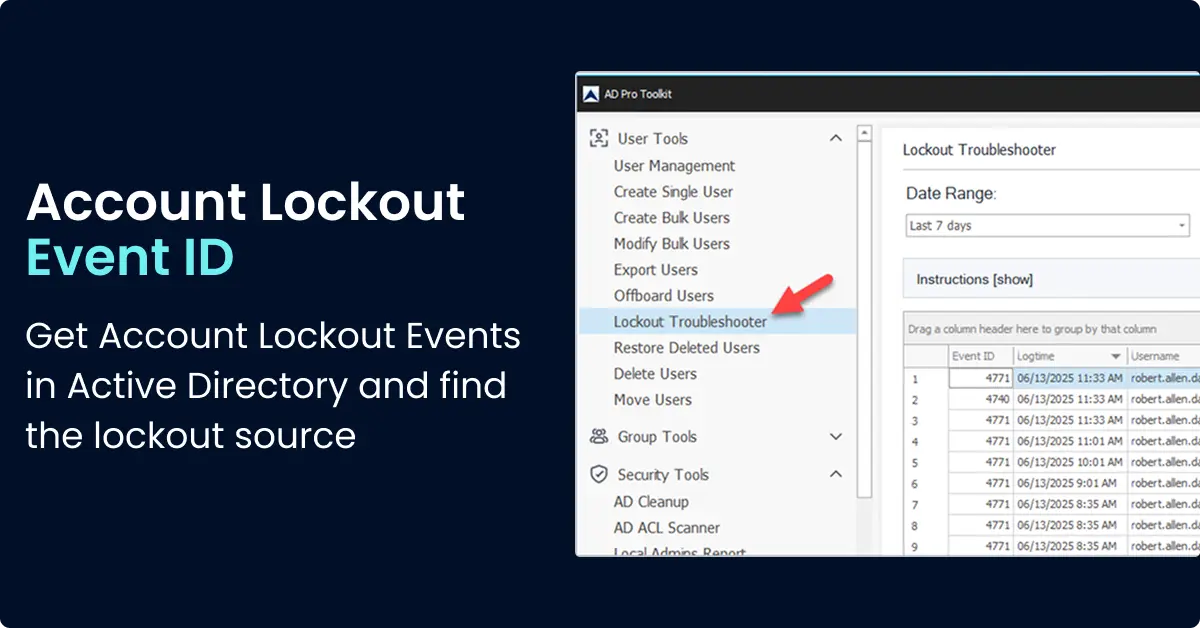Viewport: 1200px width, 628px height.
Task: Click the AD Pro Toolkit logo icon
Action: click(590, 94)
